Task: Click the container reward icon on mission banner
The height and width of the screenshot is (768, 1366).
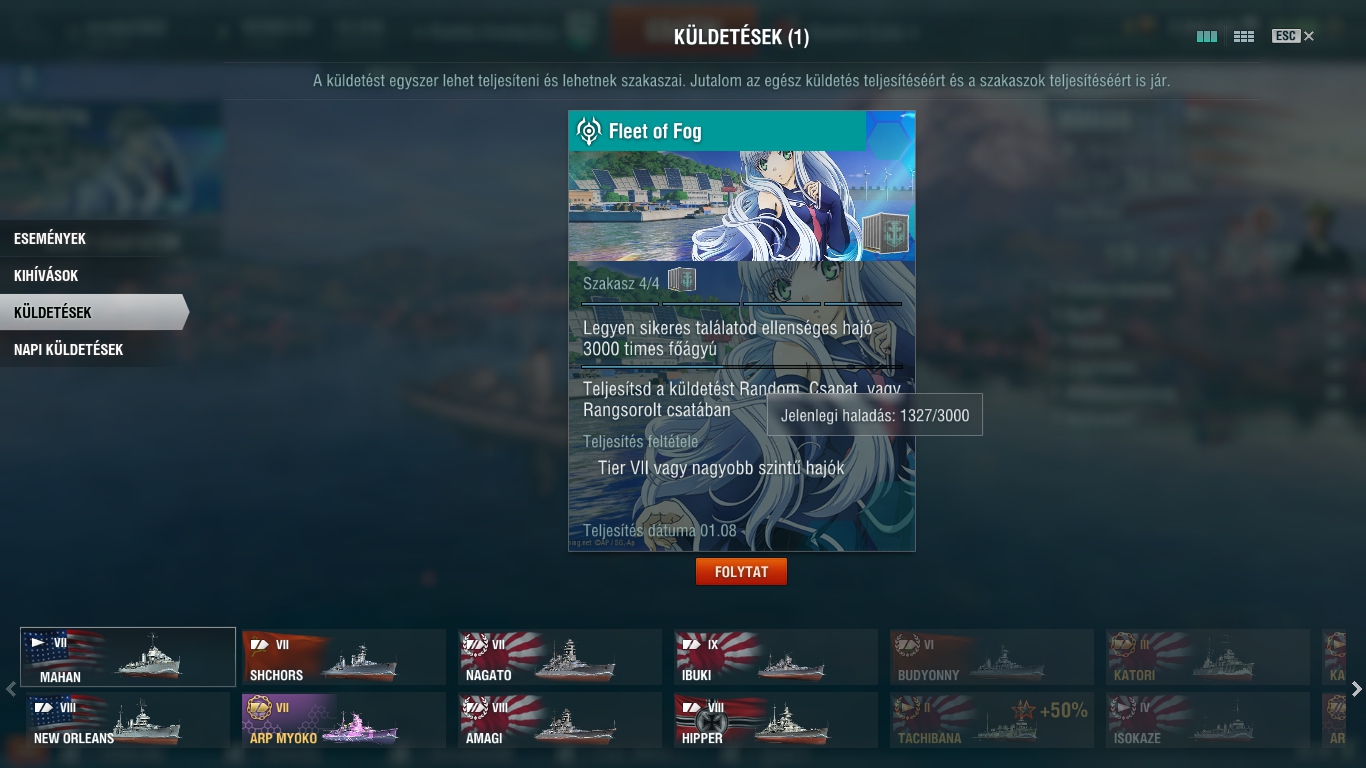Action: click(x=885, y=233)
